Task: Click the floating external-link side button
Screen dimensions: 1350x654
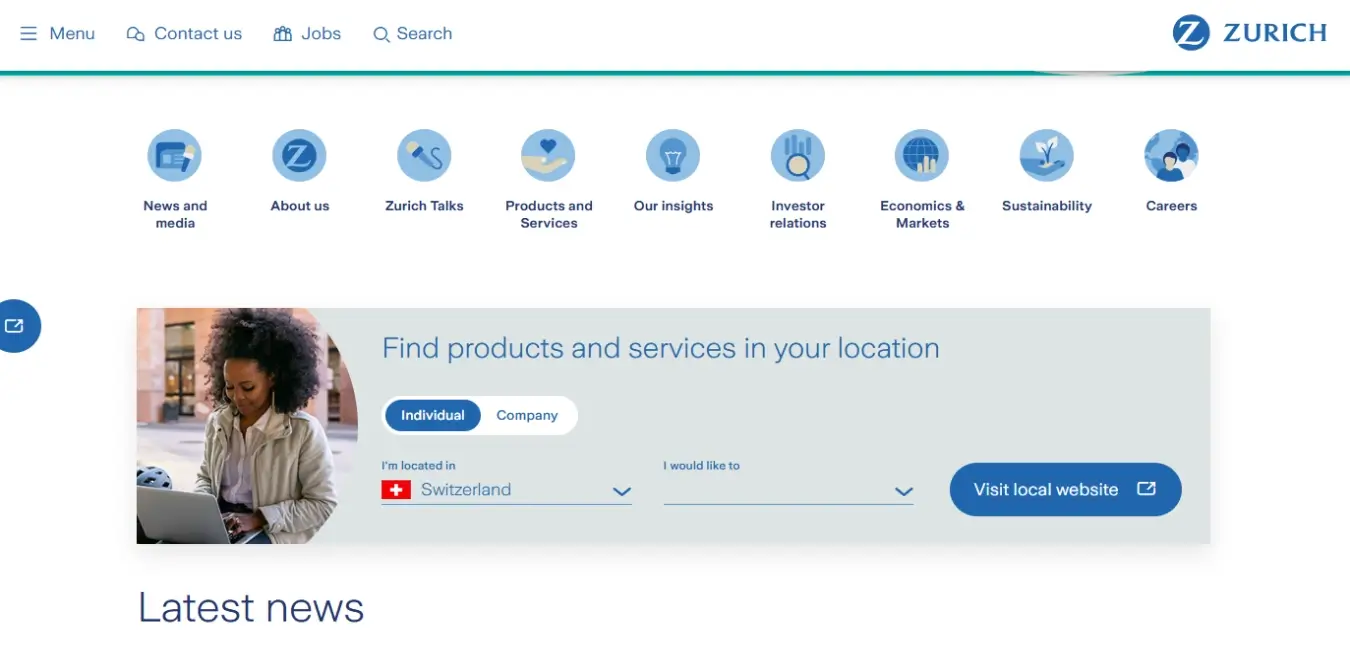Action: coord(15,326)
